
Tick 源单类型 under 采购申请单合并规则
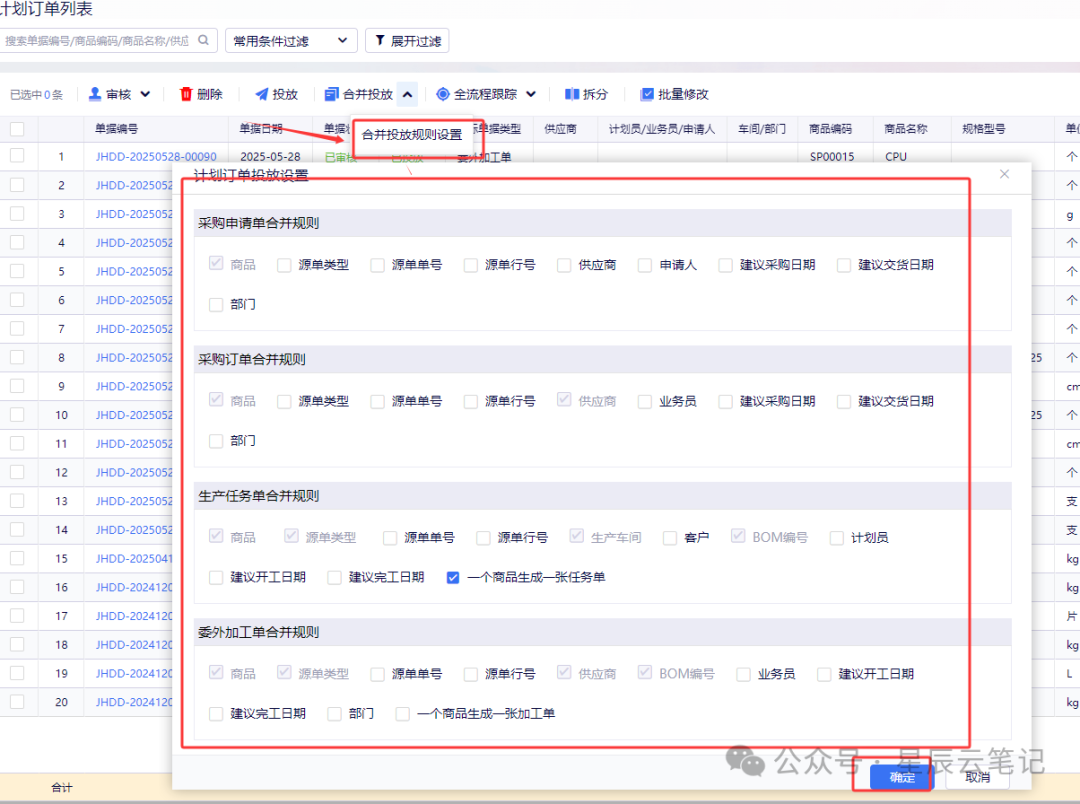(284, 265)
